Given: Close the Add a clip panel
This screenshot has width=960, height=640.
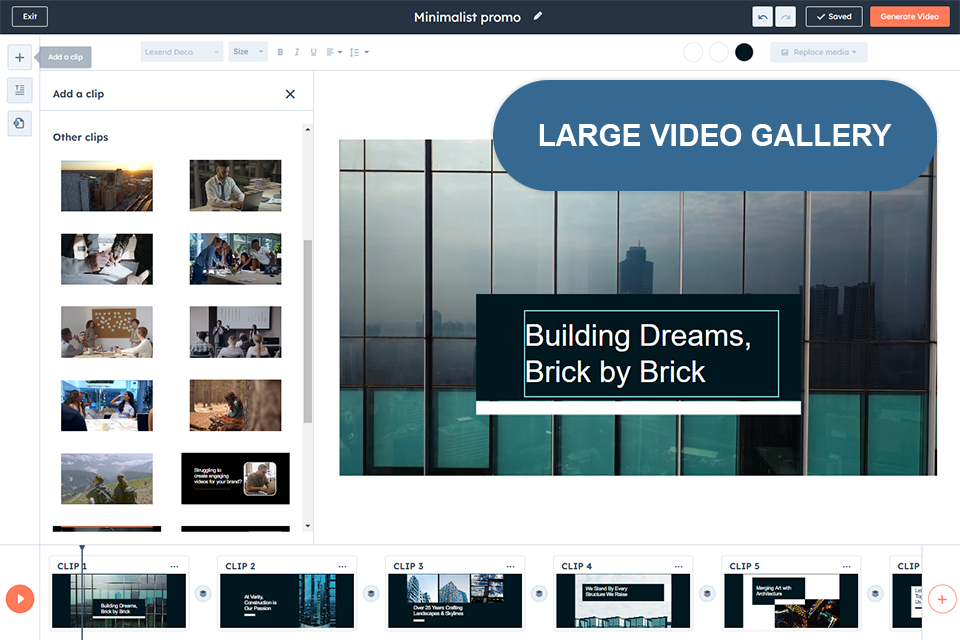Looking at the screenshot, I should tap(290, 94).
